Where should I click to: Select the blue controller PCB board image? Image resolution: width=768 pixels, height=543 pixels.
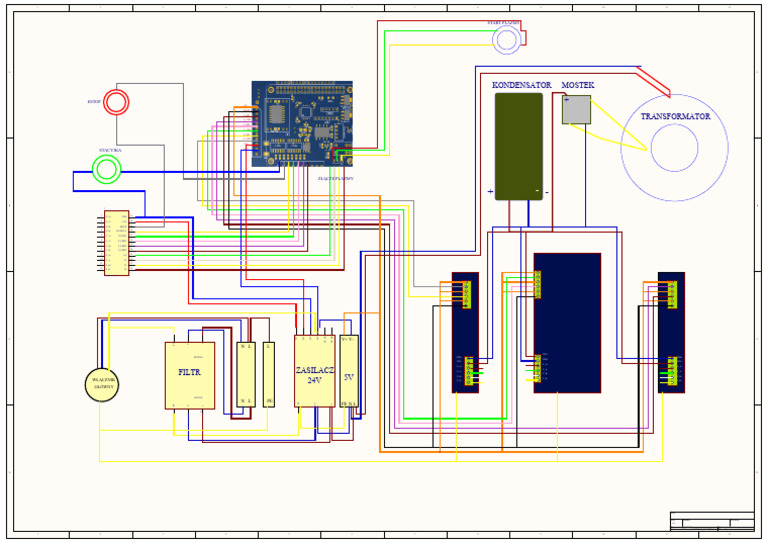(302, 124)
